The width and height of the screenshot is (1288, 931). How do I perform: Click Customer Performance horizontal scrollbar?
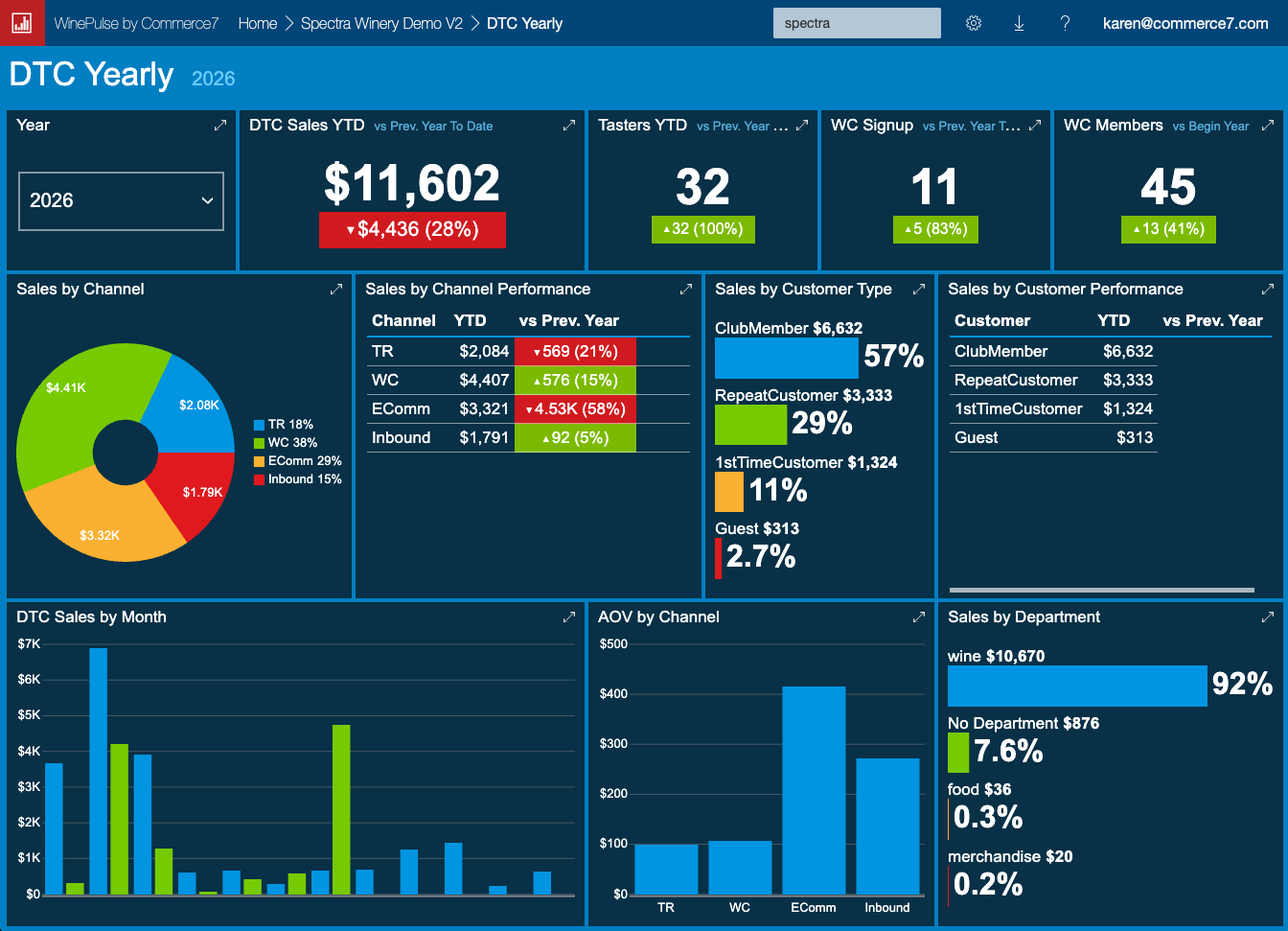[1102, 590]
